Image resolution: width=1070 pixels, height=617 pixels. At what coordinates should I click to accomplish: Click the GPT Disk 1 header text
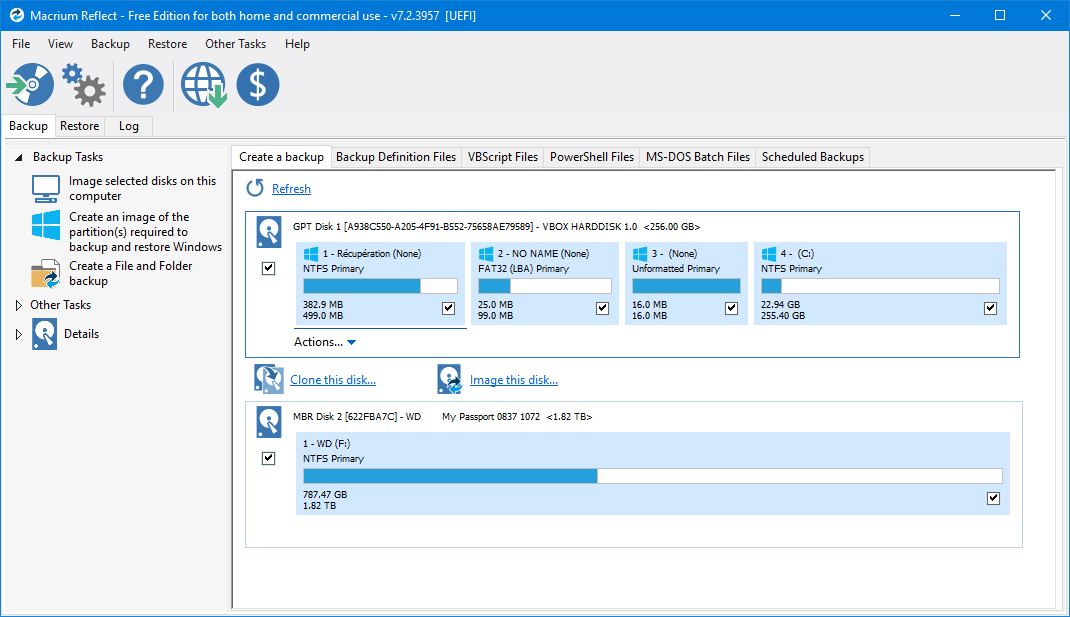[x=497, y=227]
